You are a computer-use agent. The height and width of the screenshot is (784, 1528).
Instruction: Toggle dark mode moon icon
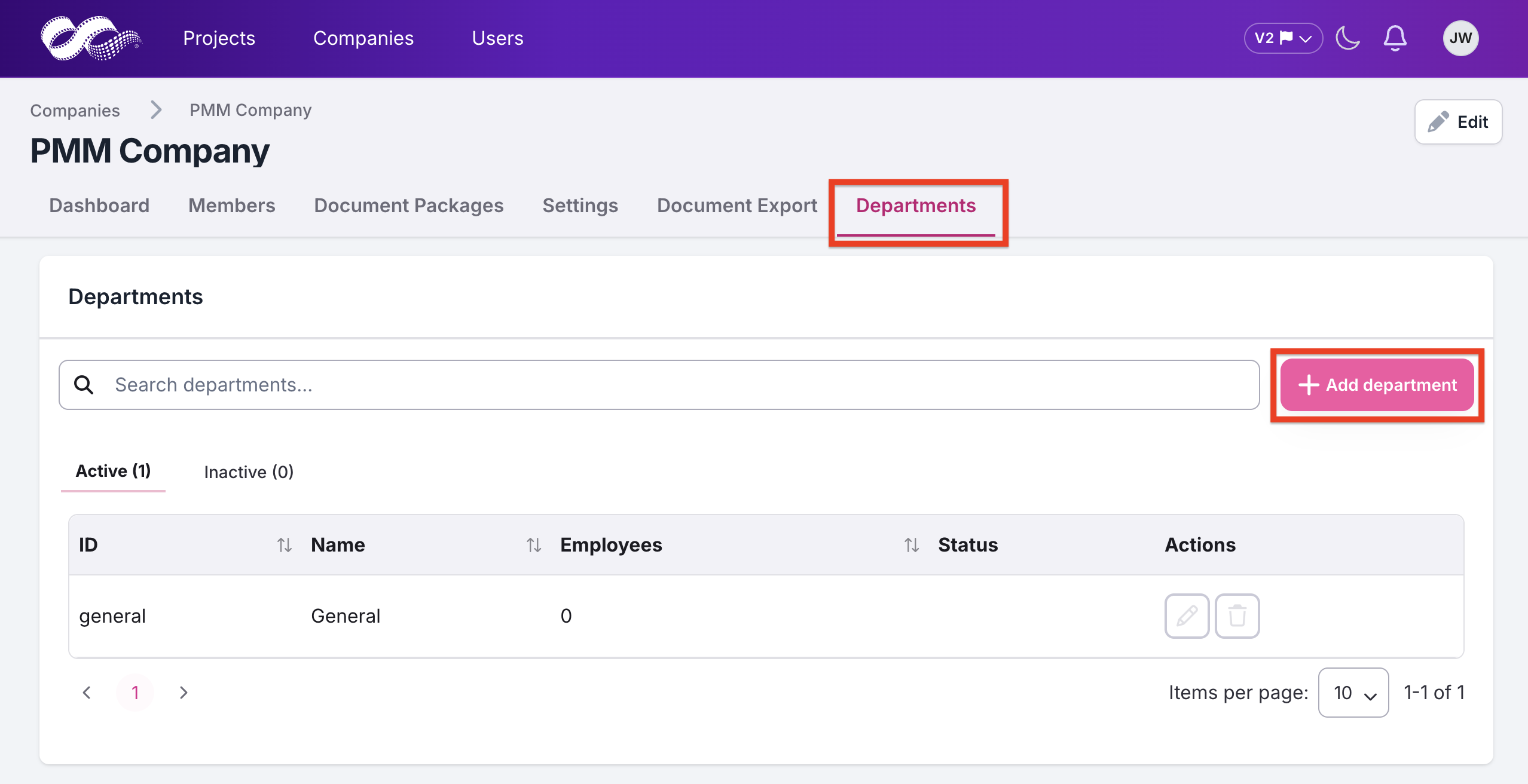pos(1347,38)
